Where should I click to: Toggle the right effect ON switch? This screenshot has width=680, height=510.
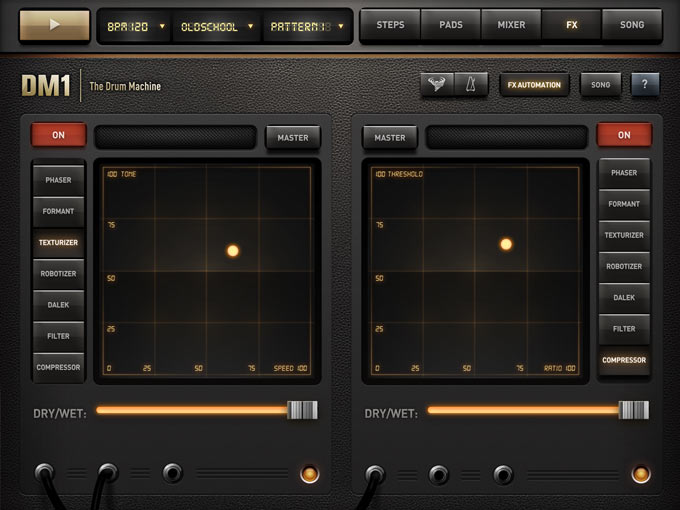(624, 135)
